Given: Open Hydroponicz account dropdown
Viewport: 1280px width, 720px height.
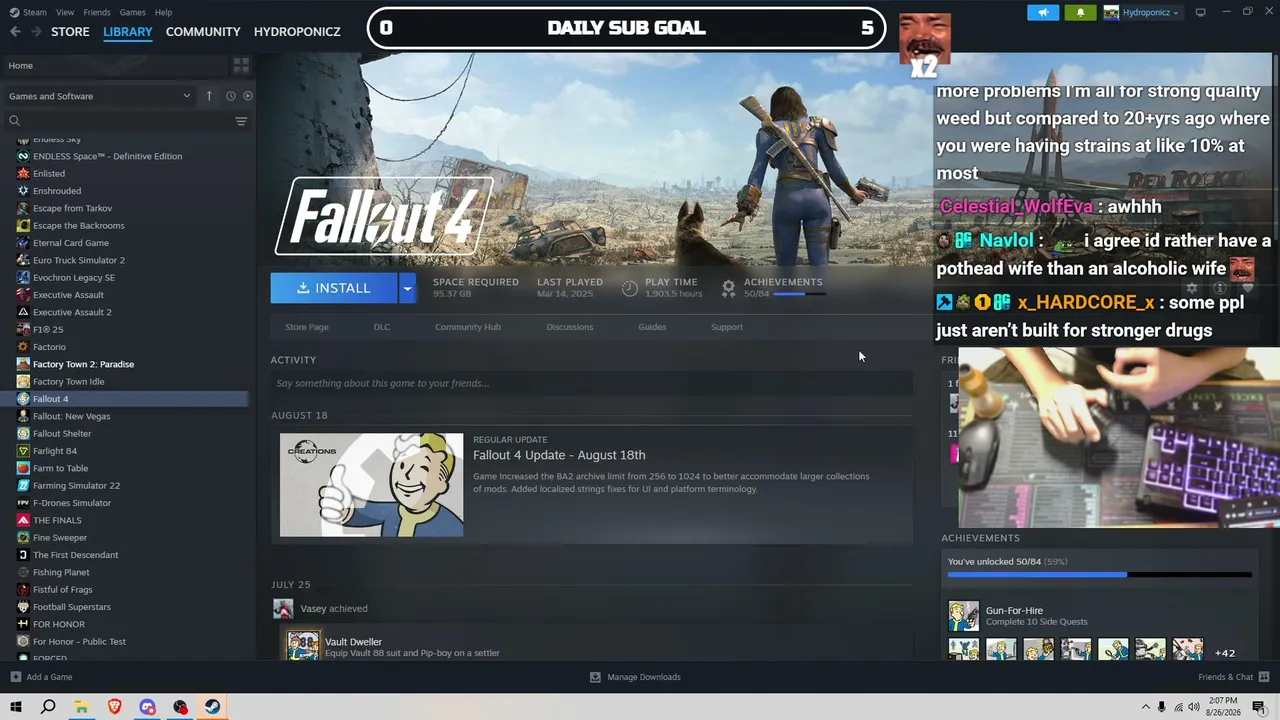Looking at the screenshot, I should [x=1141, y=13].
